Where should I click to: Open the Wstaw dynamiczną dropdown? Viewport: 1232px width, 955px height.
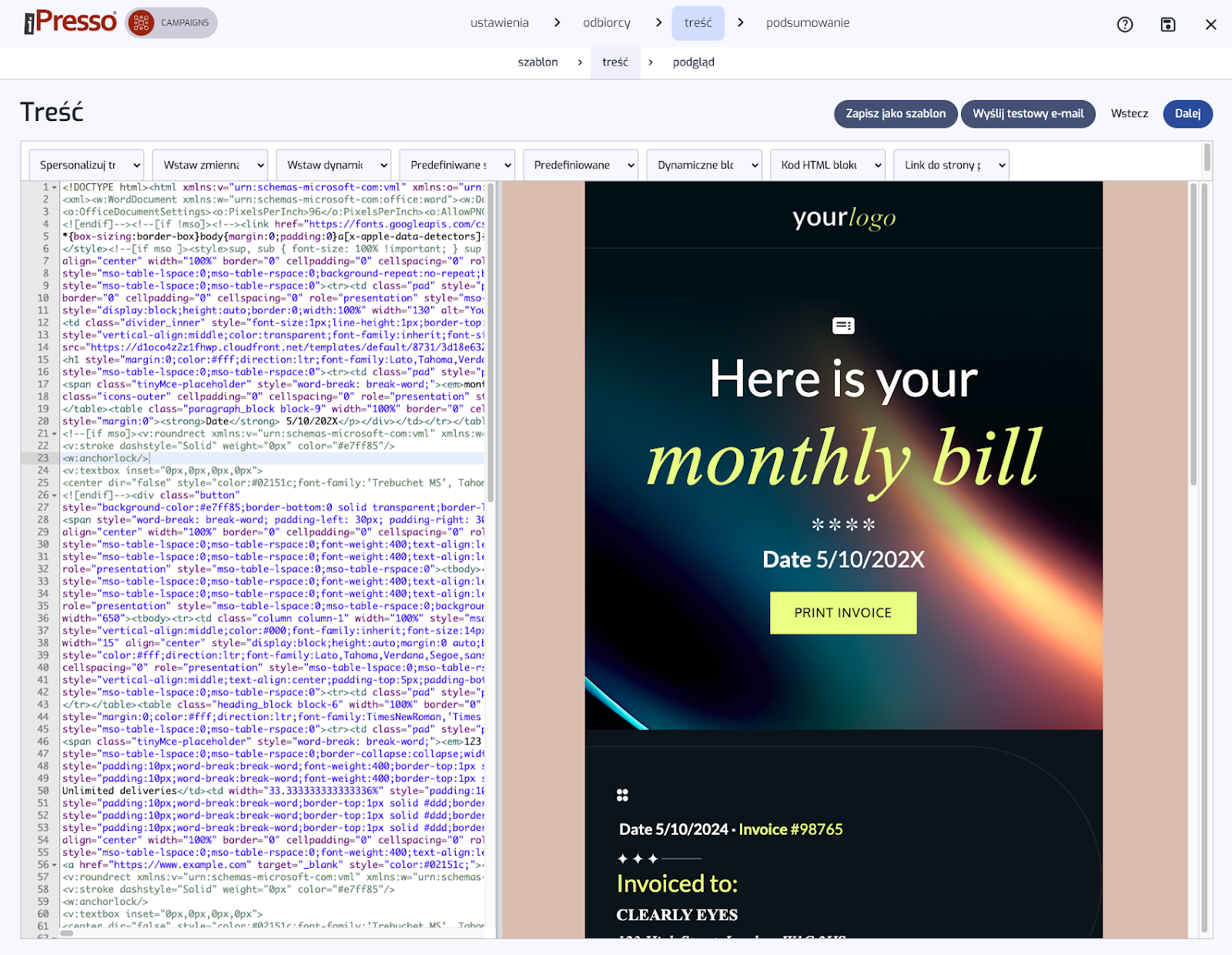[333, 165]
